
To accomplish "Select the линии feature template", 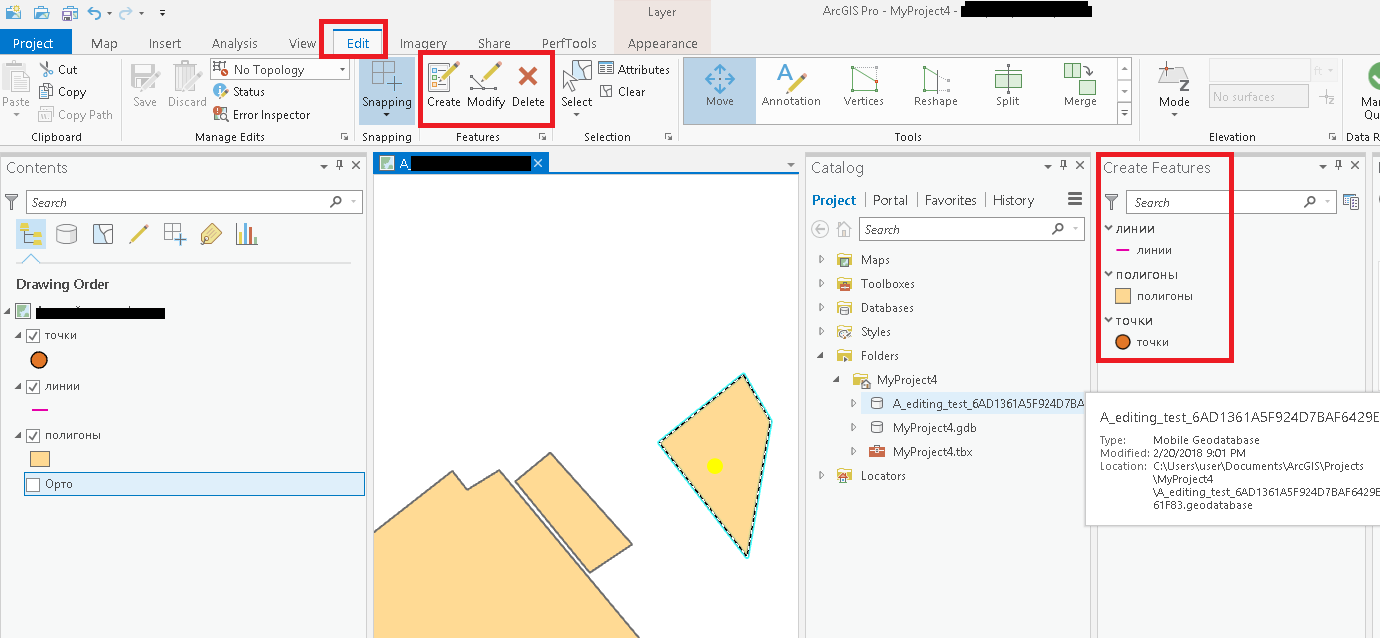I will point(1145,251).
